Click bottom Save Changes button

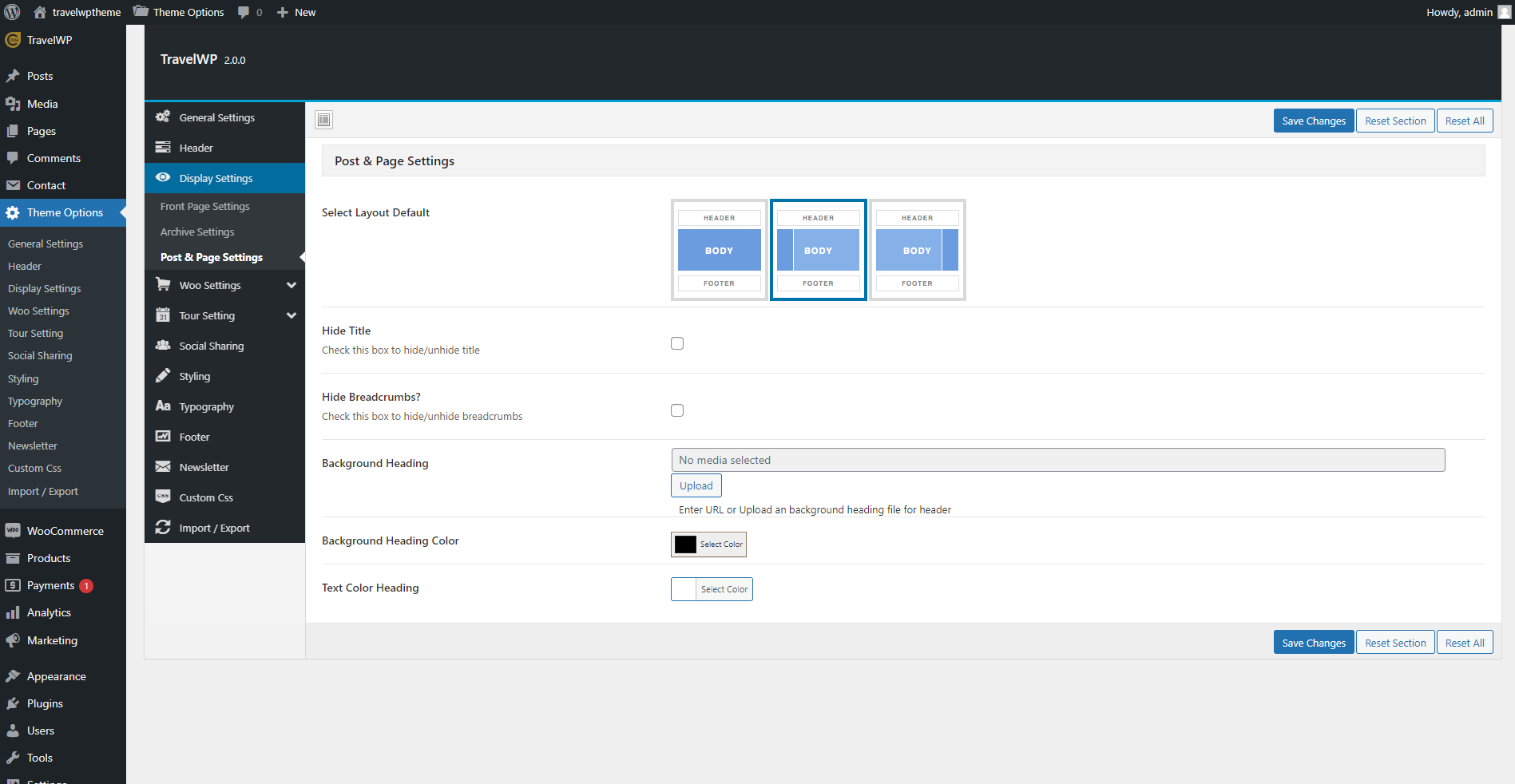pos(1314,643)
